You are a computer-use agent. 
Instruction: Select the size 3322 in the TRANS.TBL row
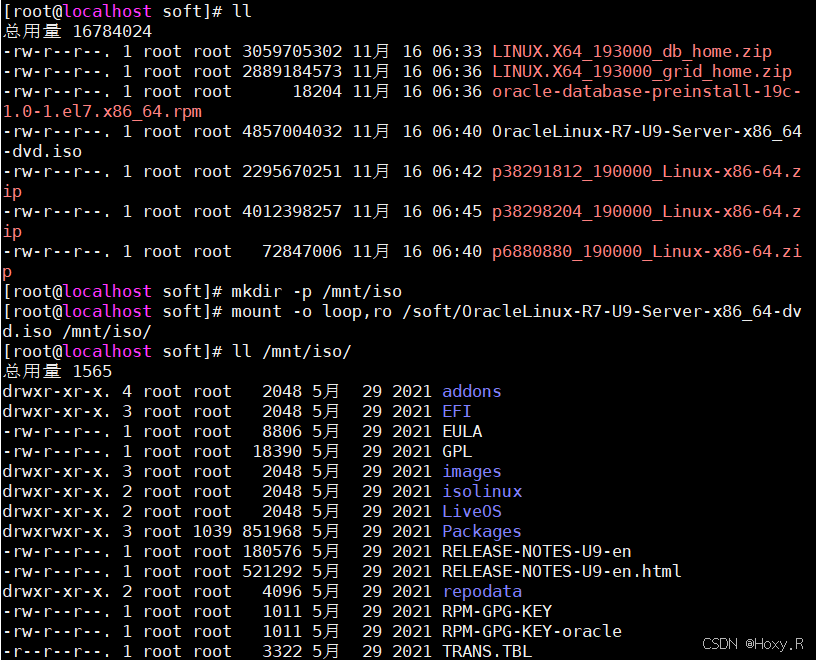click(282, 652)
